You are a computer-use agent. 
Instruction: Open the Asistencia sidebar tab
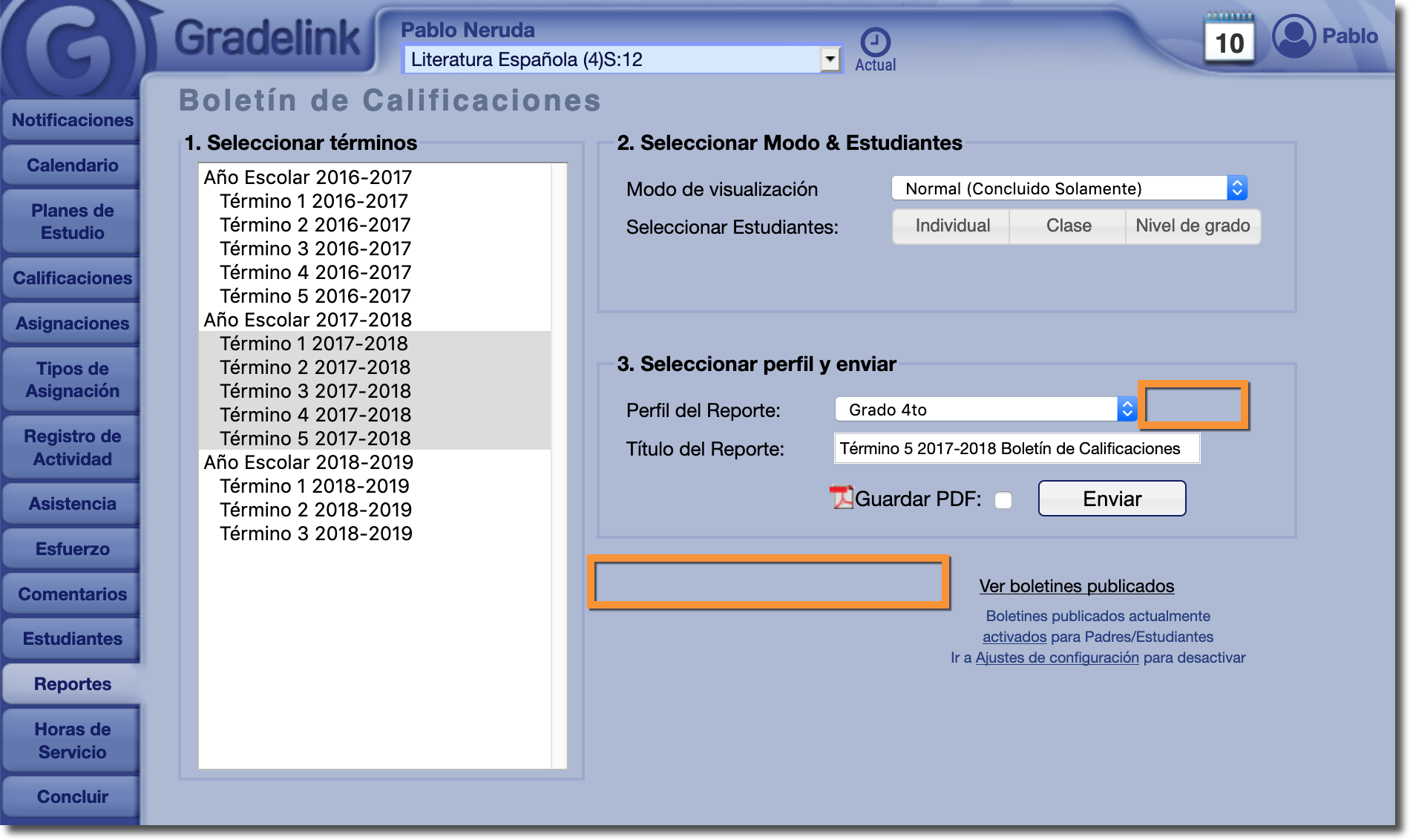(72, 504)
